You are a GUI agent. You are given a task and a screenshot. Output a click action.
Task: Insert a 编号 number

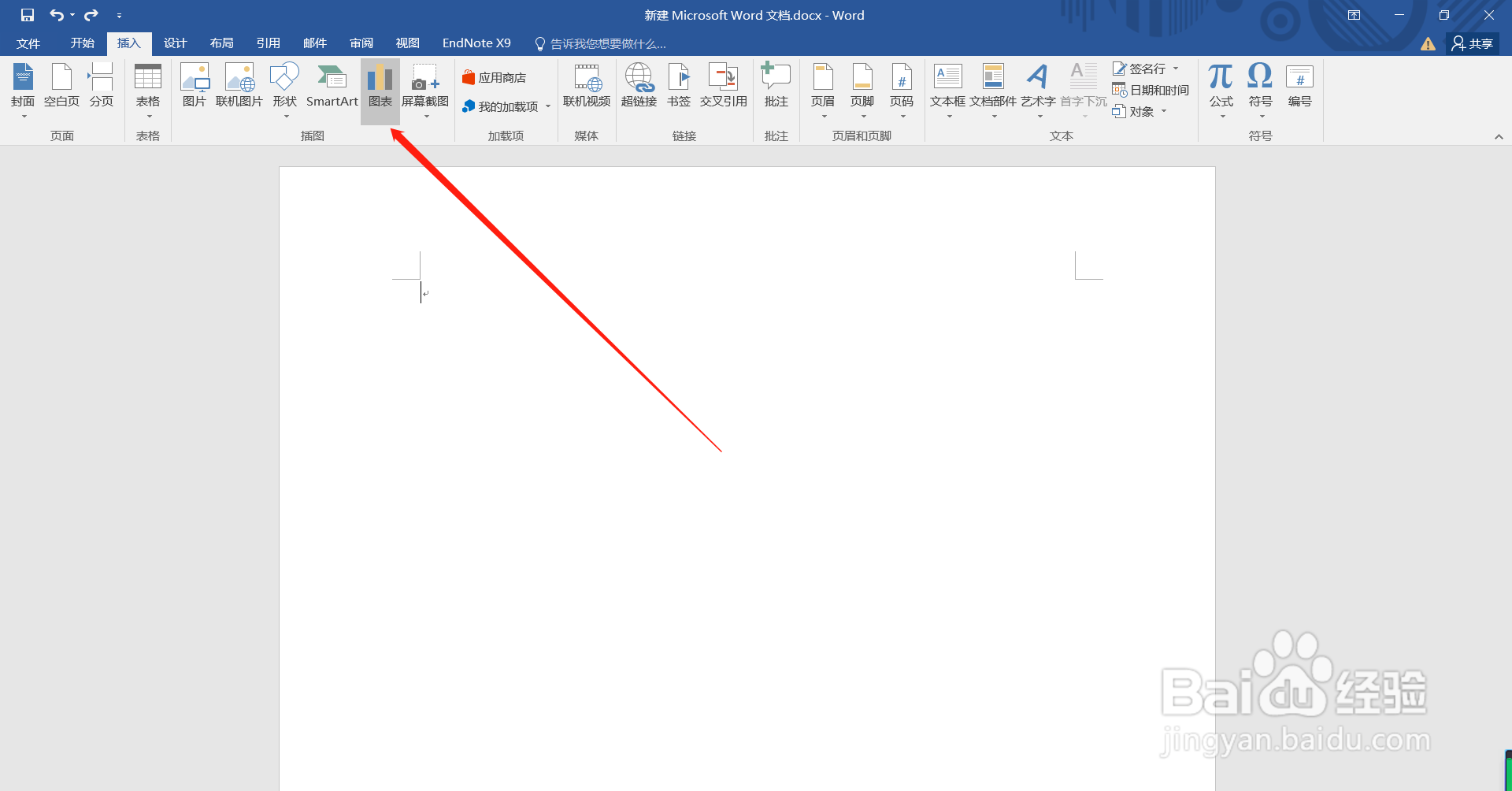(1299, 85)
